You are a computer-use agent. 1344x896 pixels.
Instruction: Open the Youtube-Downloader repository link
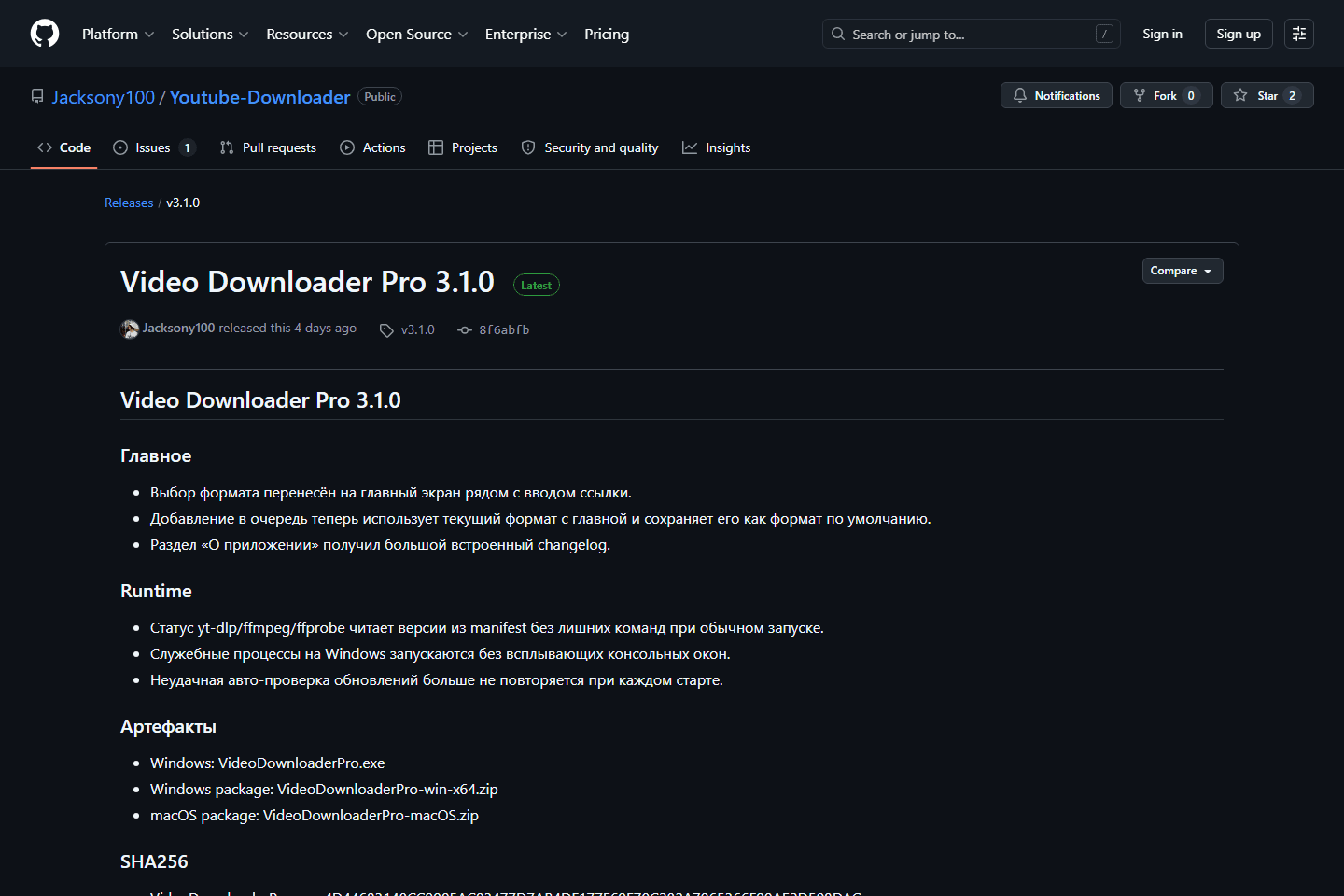(260, 97)
